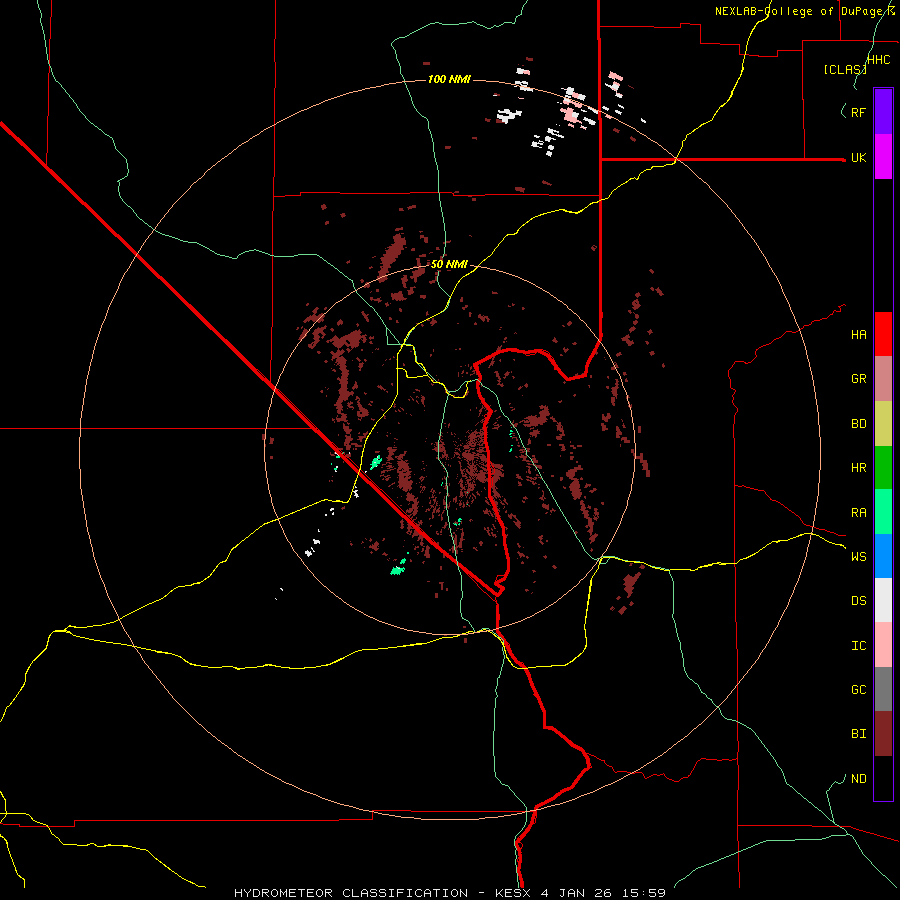Viewport: 900px width, 900px height.
Task: Click the WS legend label
Action: point(858,556)
